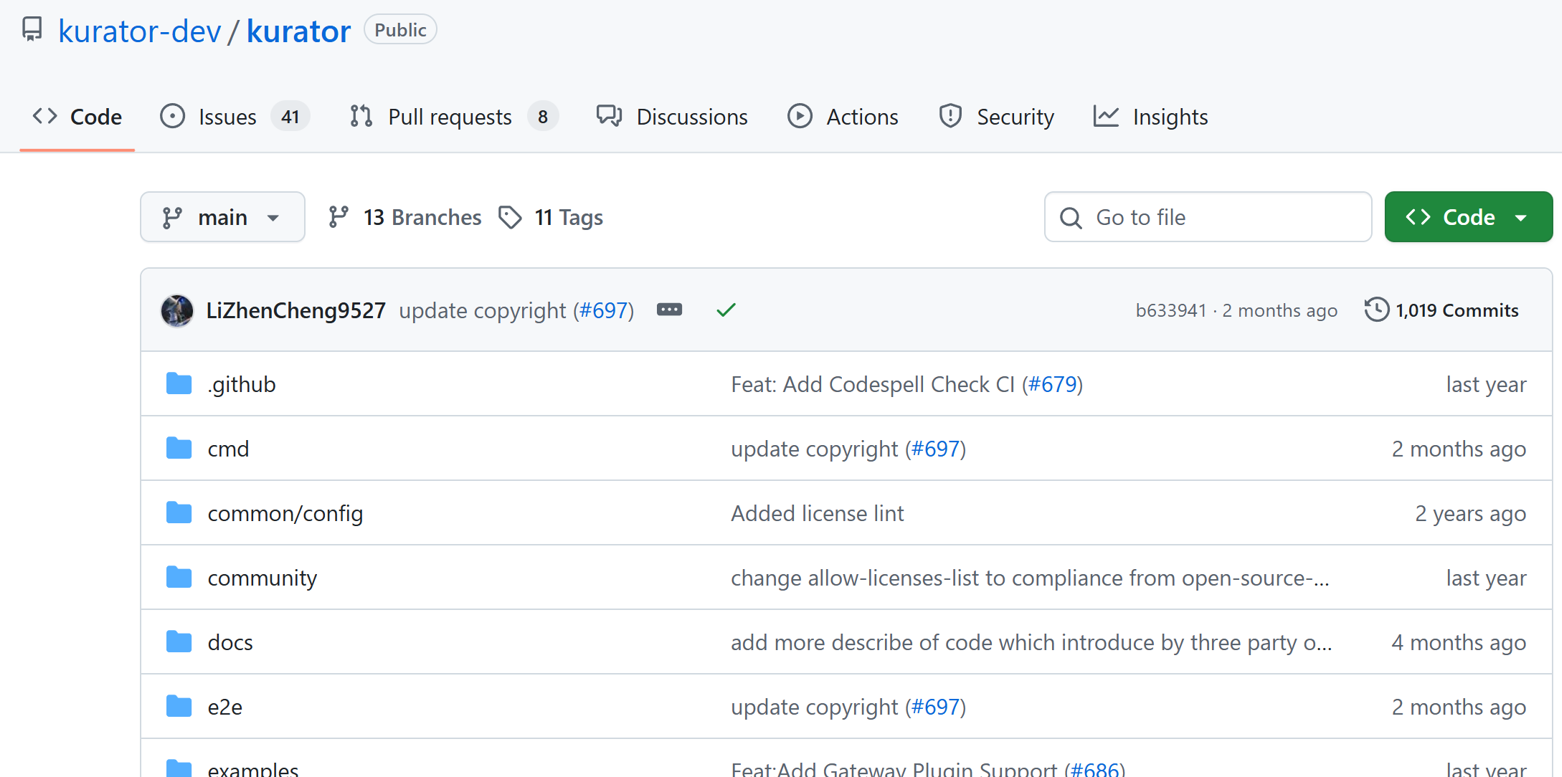Click the Code tab angle-brackets icon
Viewport: 1562px width, 777px height.
click(x=45, y=116)
